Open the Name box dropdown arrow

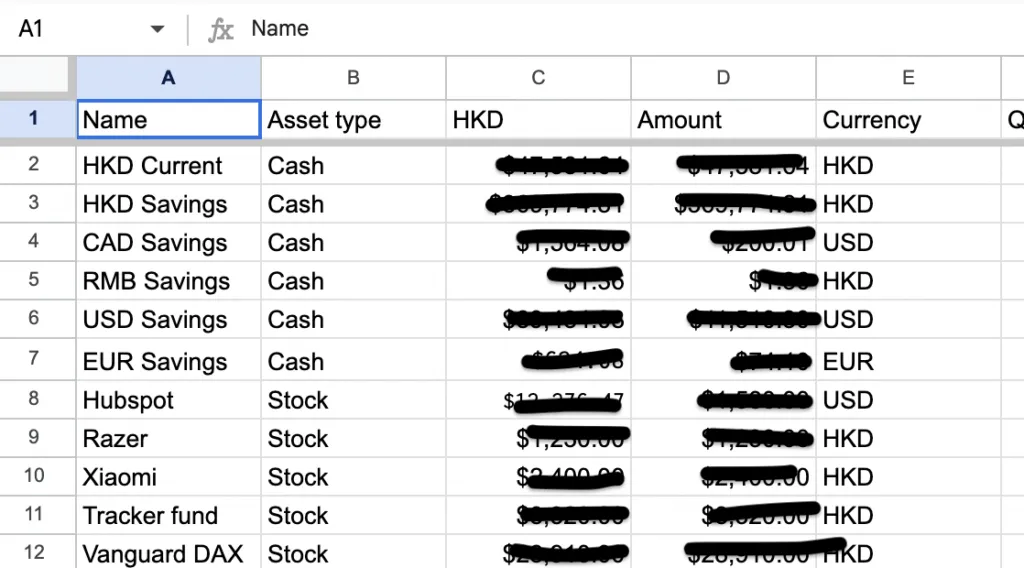(x=157, y=29)
